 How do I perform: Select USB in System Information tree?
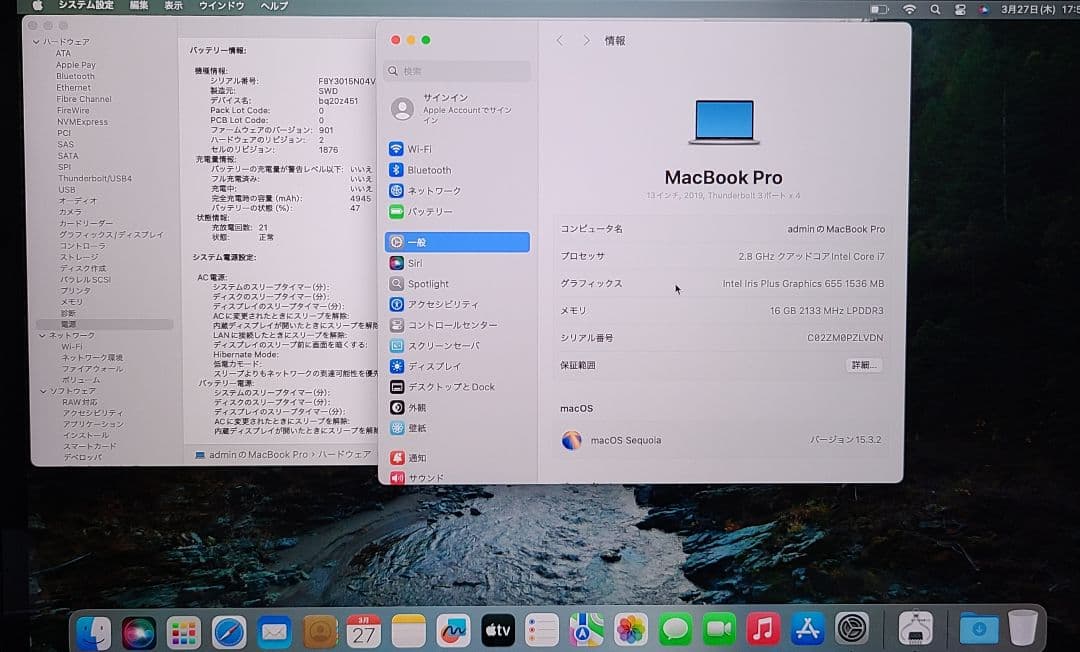[67, 189]
